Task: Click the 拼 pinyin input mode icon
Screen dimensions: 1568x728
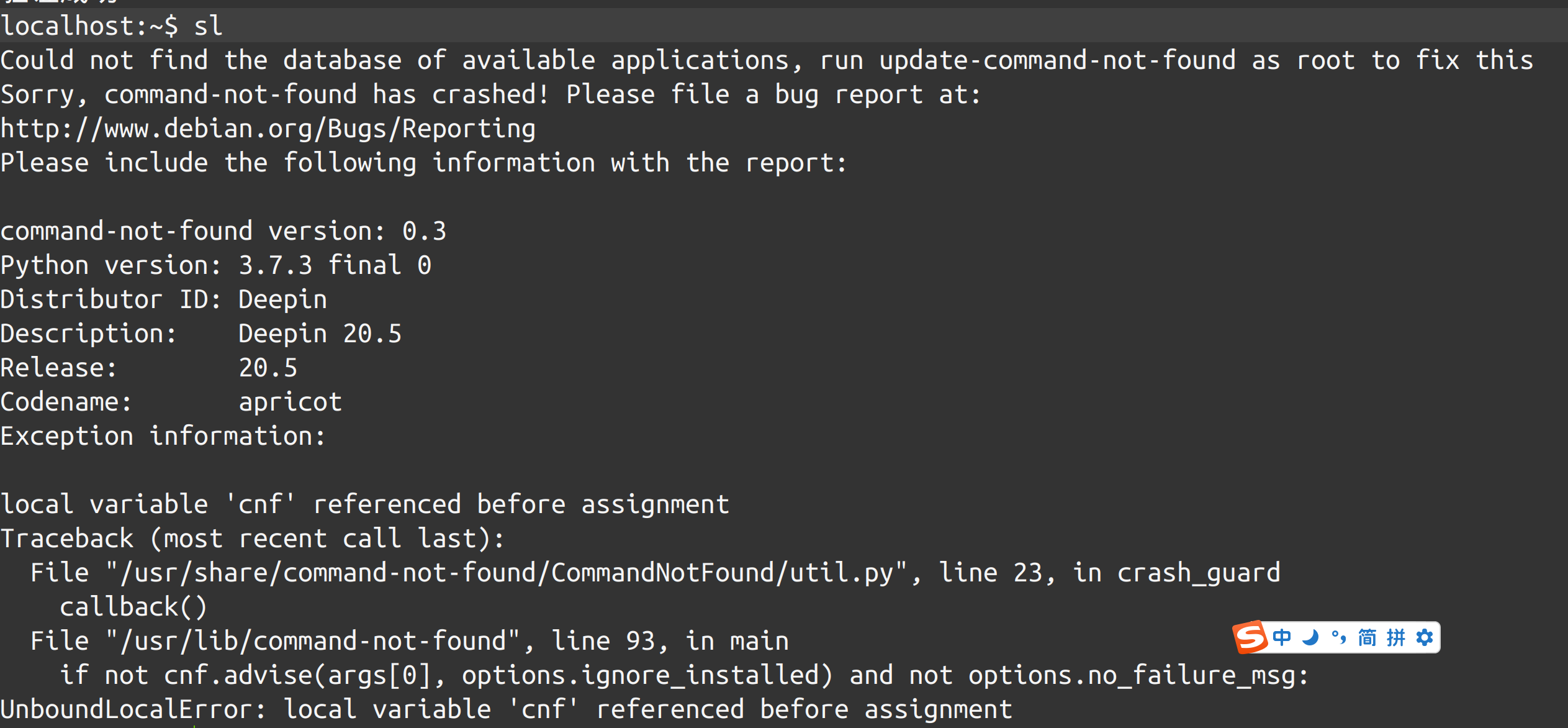Action: coord(1395,637)
